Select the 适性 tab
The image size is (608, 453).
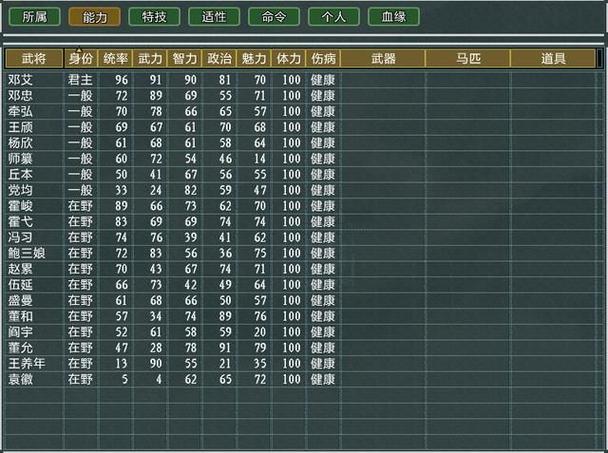(x=213, y=17)
